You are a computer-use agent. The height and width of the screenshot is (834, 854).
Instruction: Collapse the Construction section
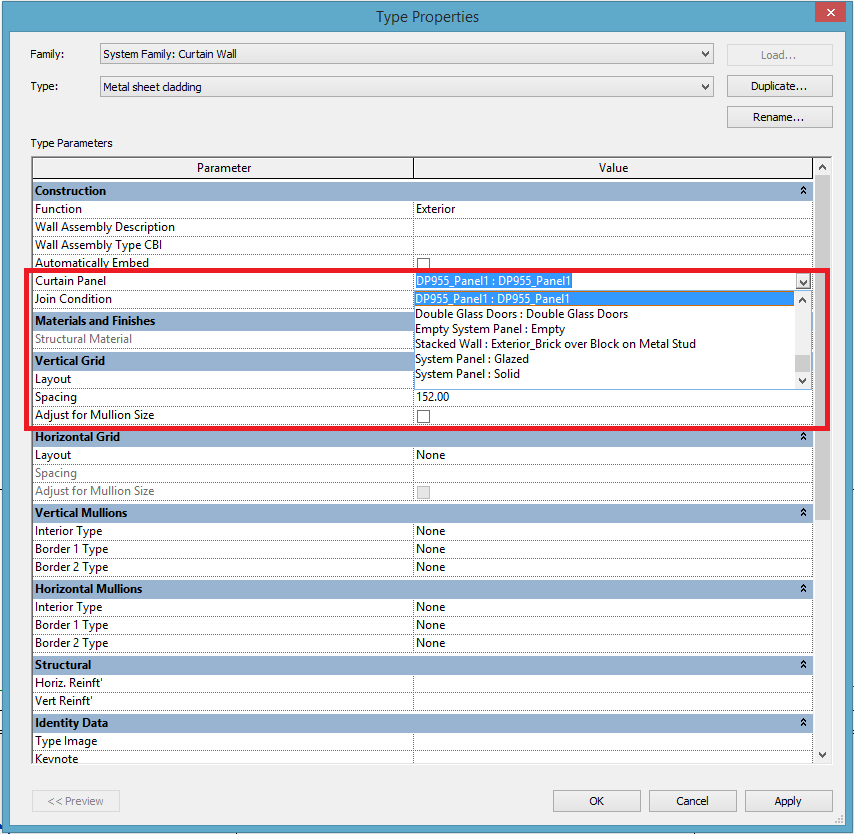pos(803,191)
